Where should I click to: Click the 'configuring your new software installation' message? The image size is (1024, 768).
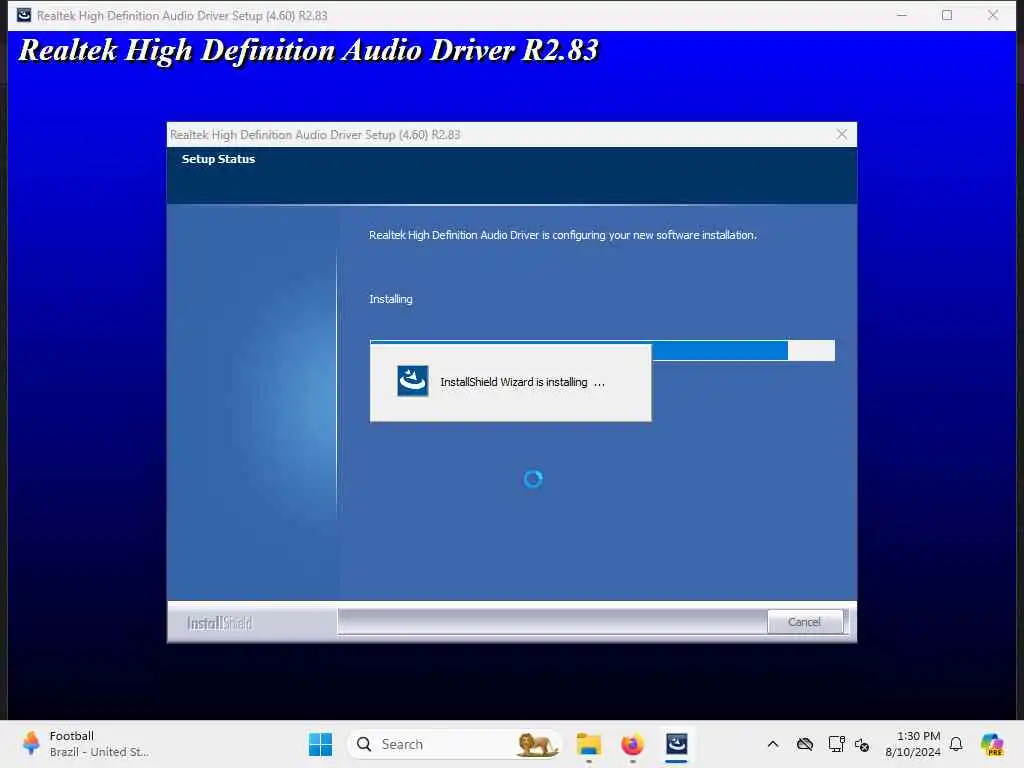(562, 235)
